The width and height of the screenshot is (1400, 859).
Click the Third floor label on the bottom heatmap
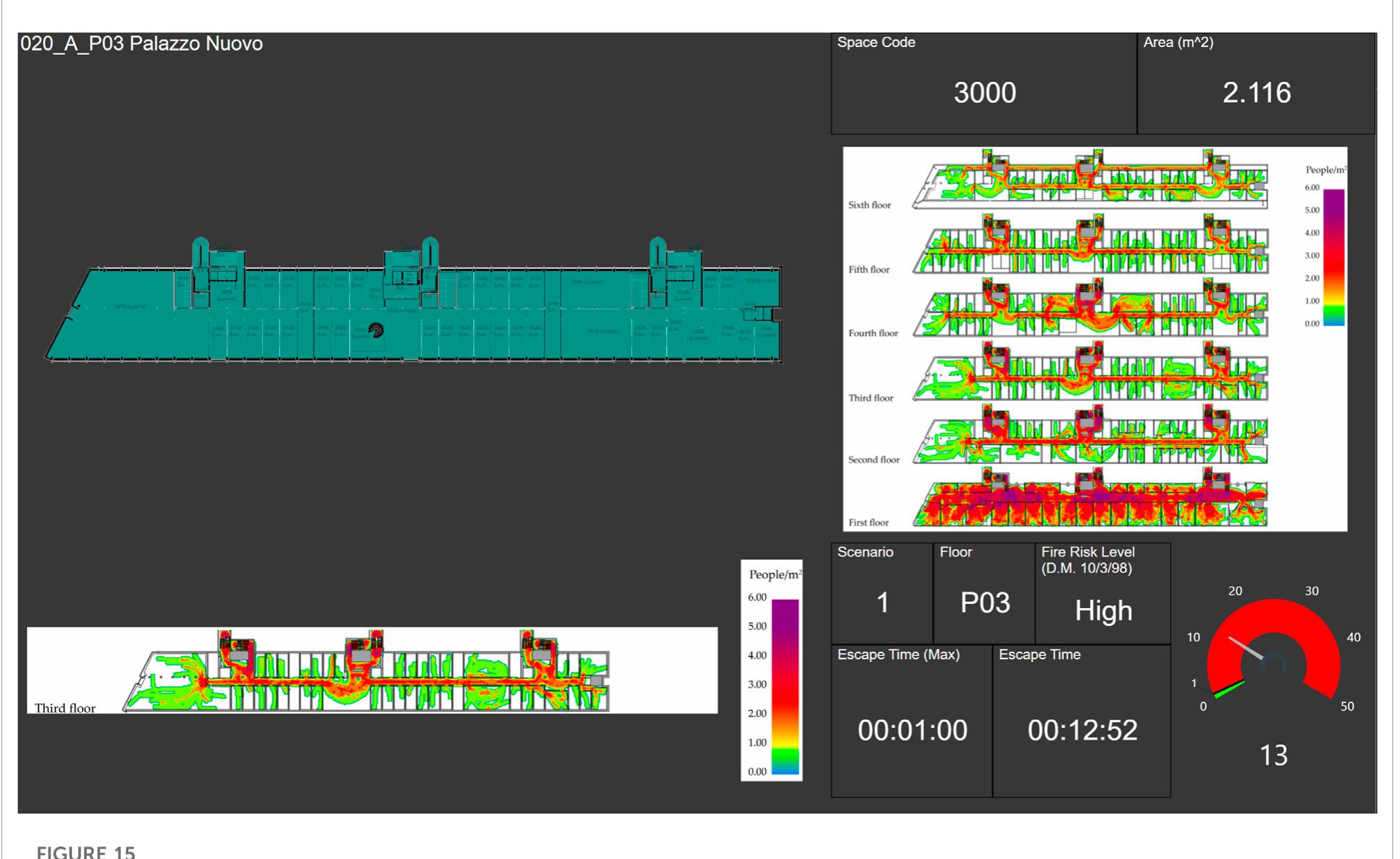tap(67, 706)
